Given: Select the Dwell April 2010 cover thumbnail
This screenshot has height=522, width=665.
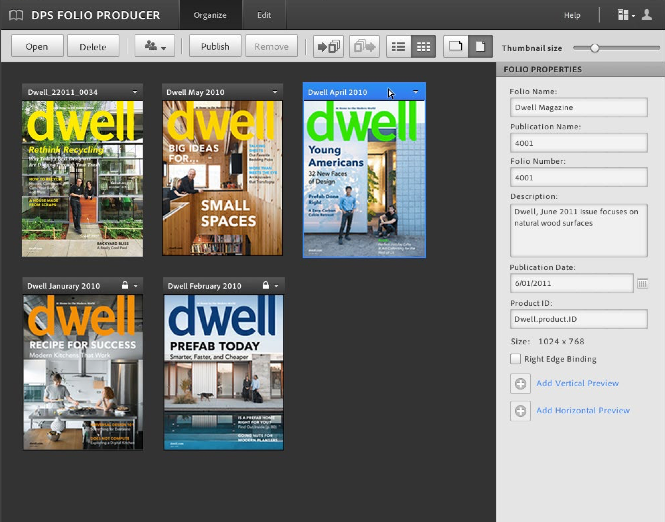Looking at the screenshot, I should pyautogui.click(x=364, y=179).
